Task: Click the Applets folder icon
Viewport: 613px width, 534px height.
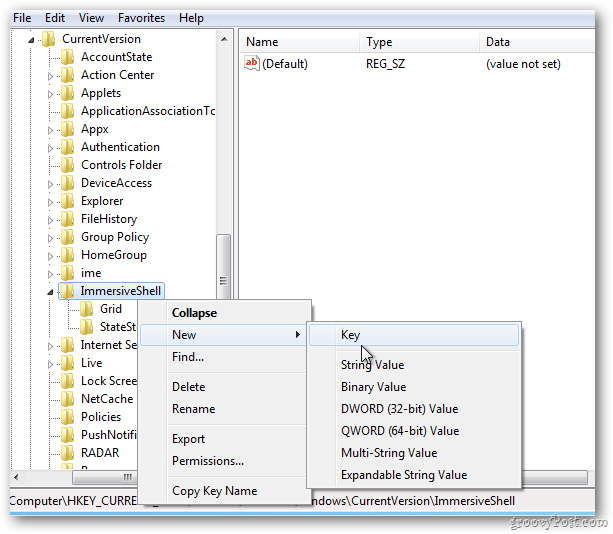Action: click(x=68, y=93)
